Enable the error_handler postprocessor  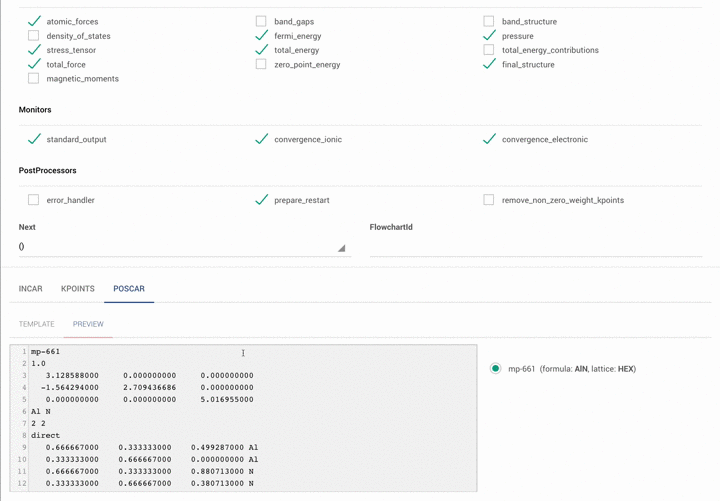coord(34,200)
